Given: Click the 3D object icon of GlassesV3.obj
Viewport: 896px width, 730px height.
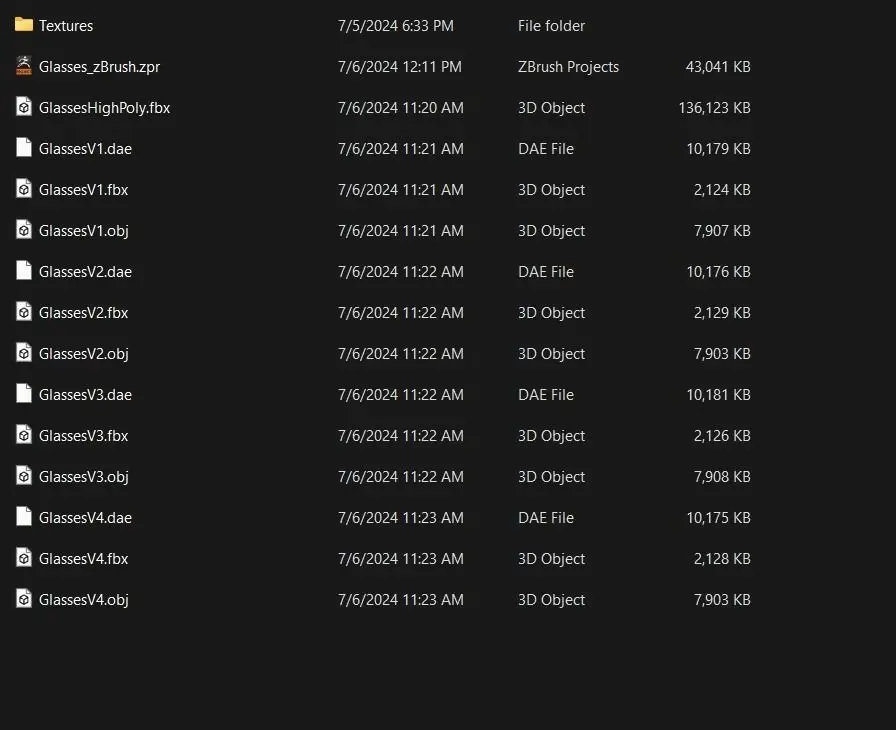Looking at the screenshot, I should tap(24, 476).
